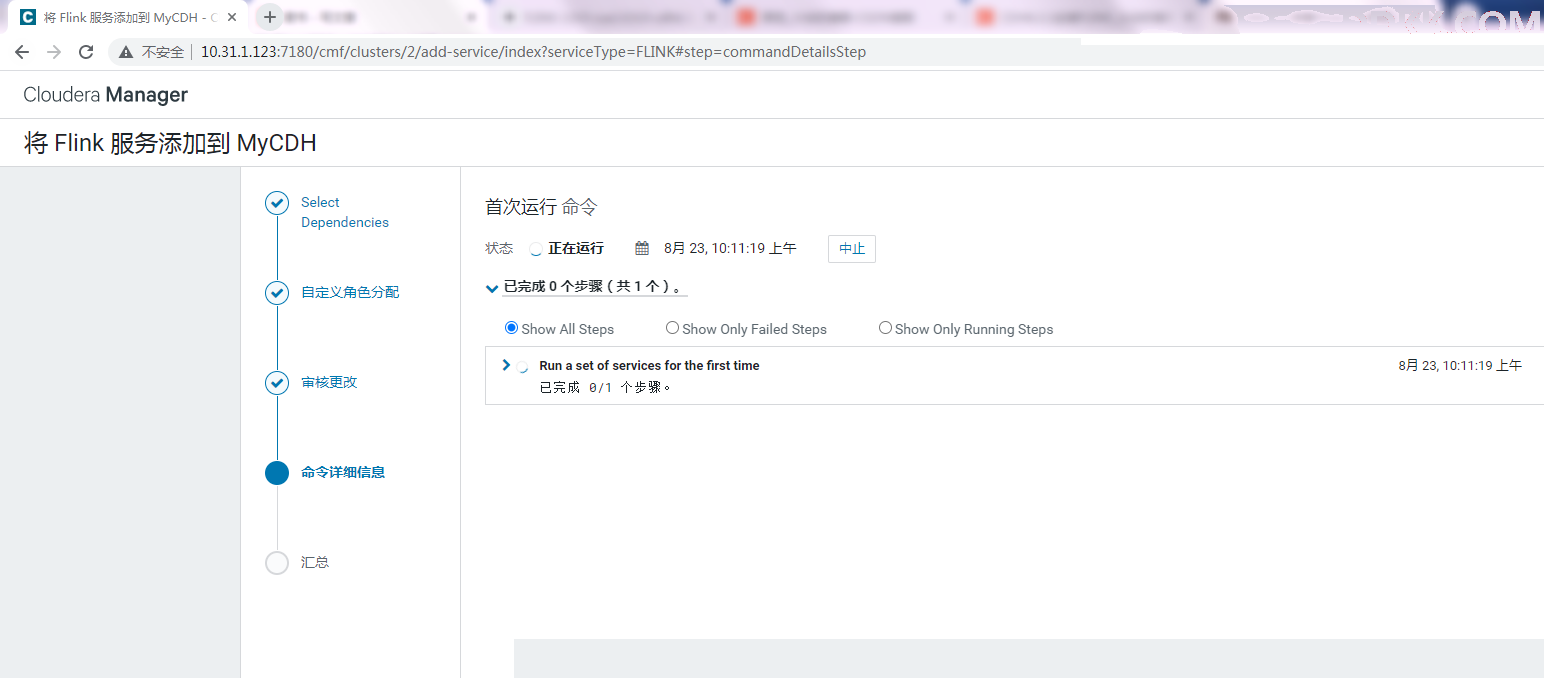
Task: Click the 汇总 step label
Action: 315,563
